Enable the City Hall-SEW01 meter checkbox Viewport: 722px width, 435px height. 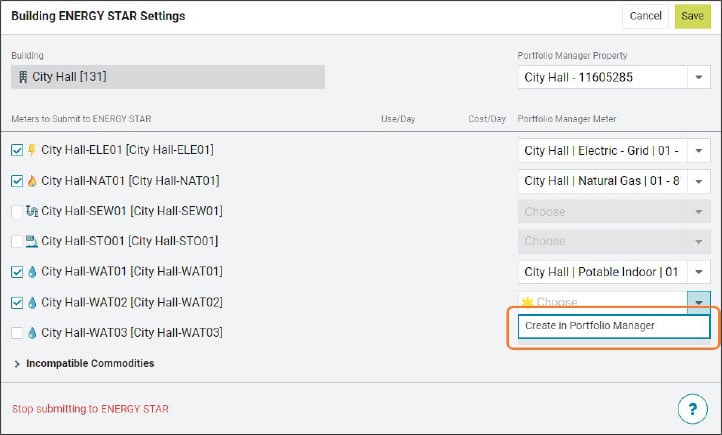[16, 211]
